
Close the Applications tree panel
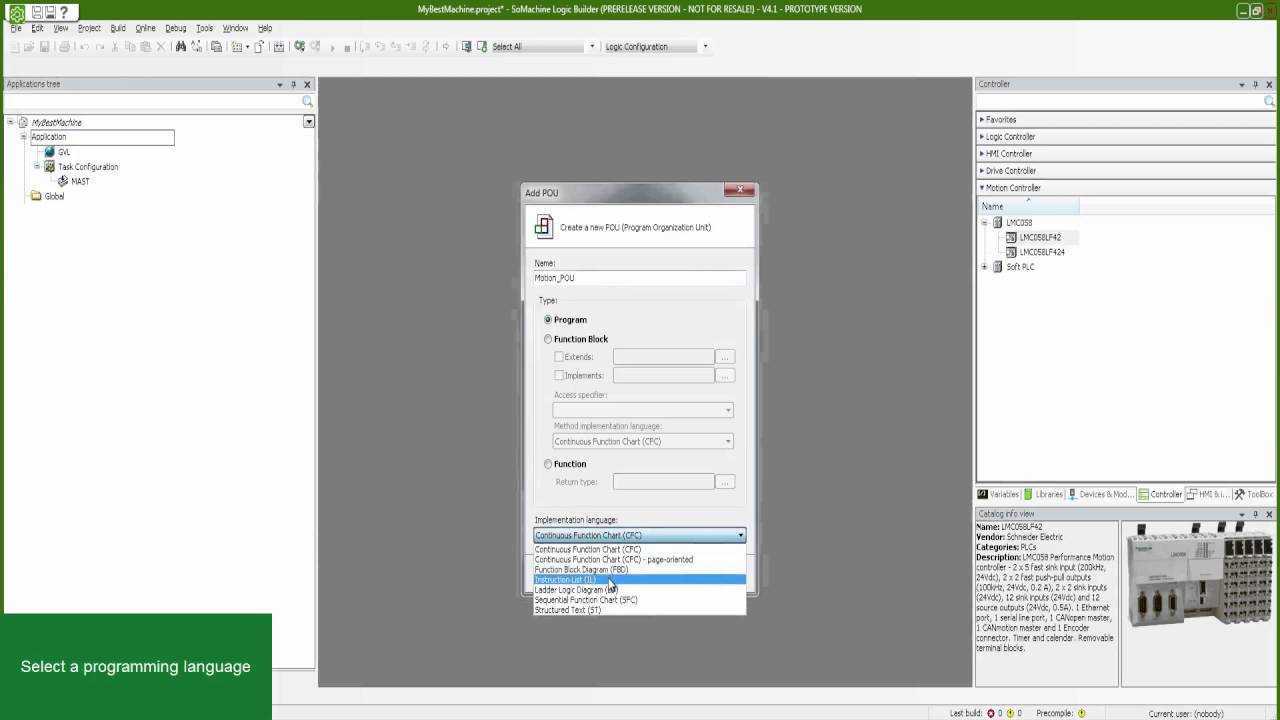point(307,84)
